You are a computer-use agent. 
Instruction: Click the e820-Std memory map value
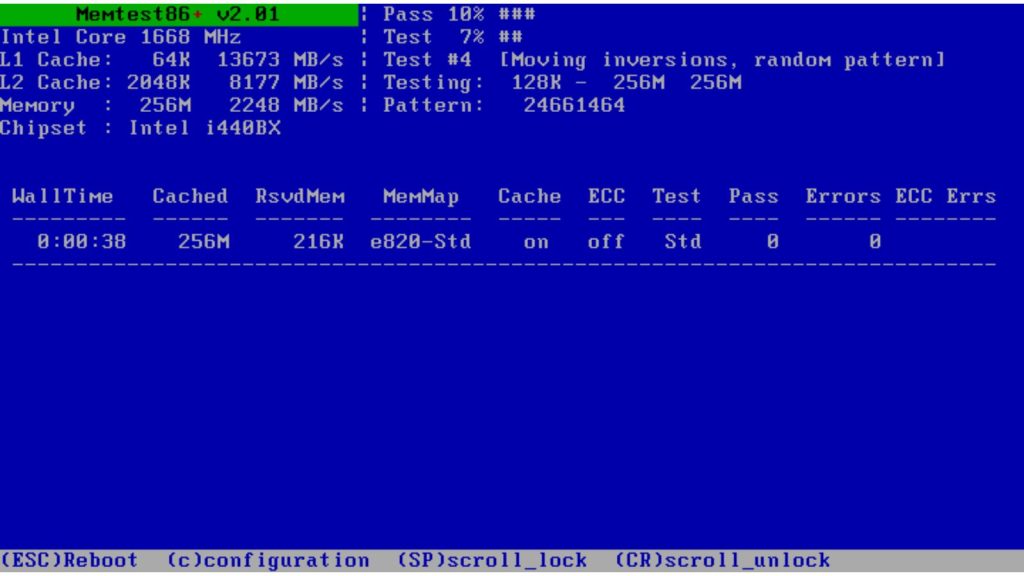[421, 242]
